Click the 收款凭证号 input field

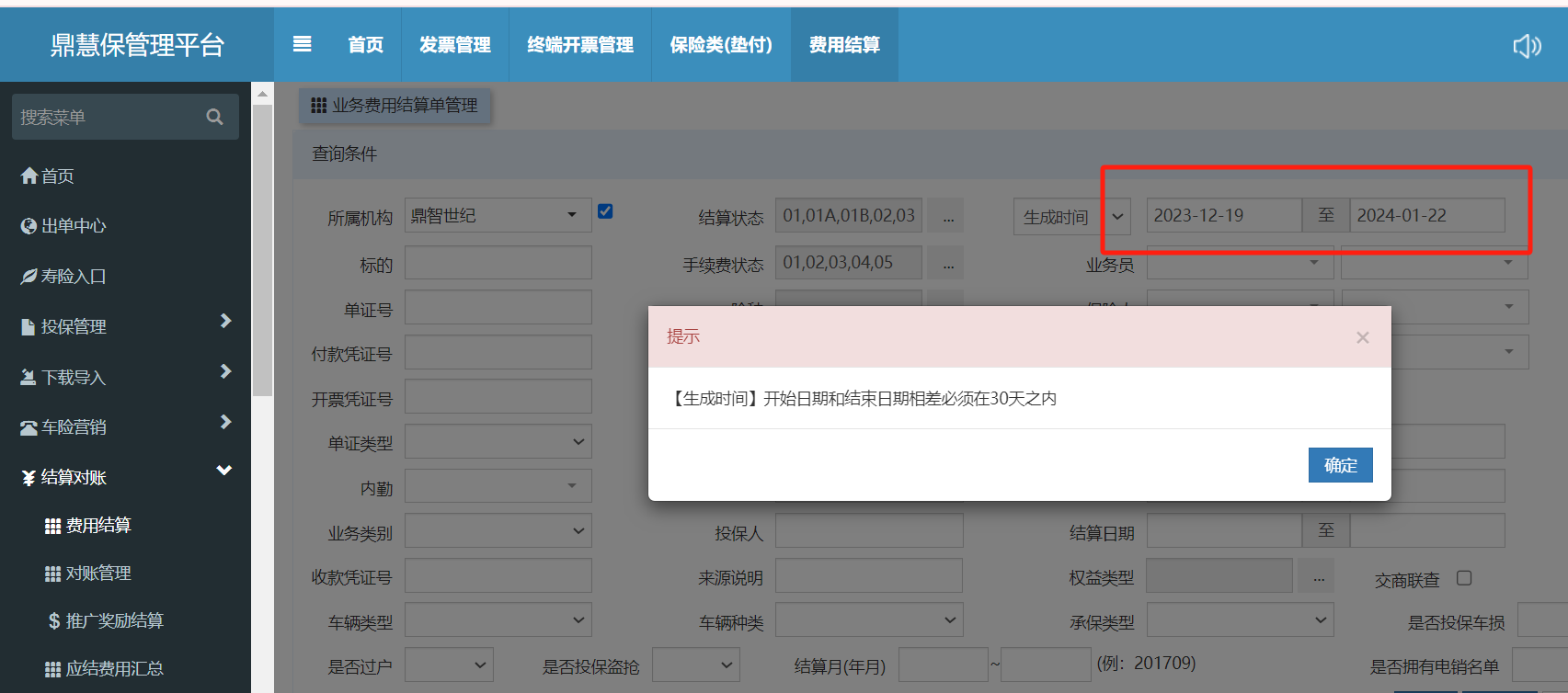pyautogui.click(x=498, y=575)
